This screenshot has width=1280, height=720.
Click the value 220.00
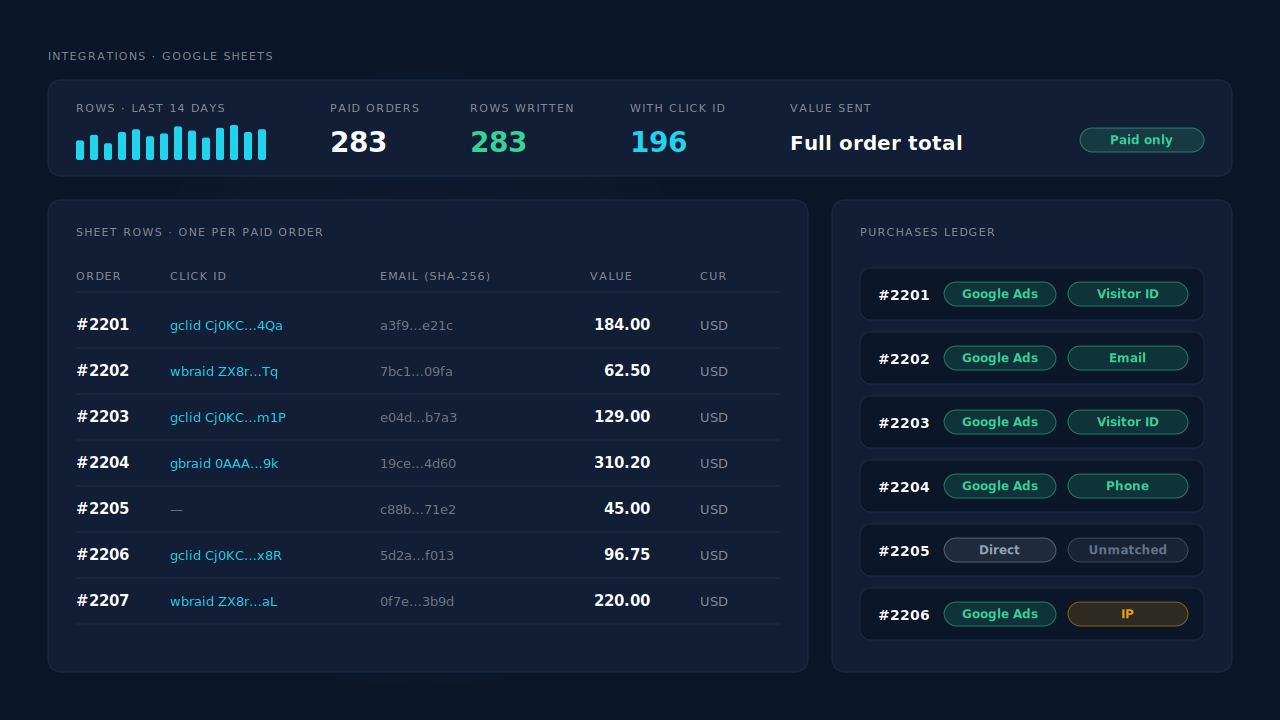(x=622, y=601)
